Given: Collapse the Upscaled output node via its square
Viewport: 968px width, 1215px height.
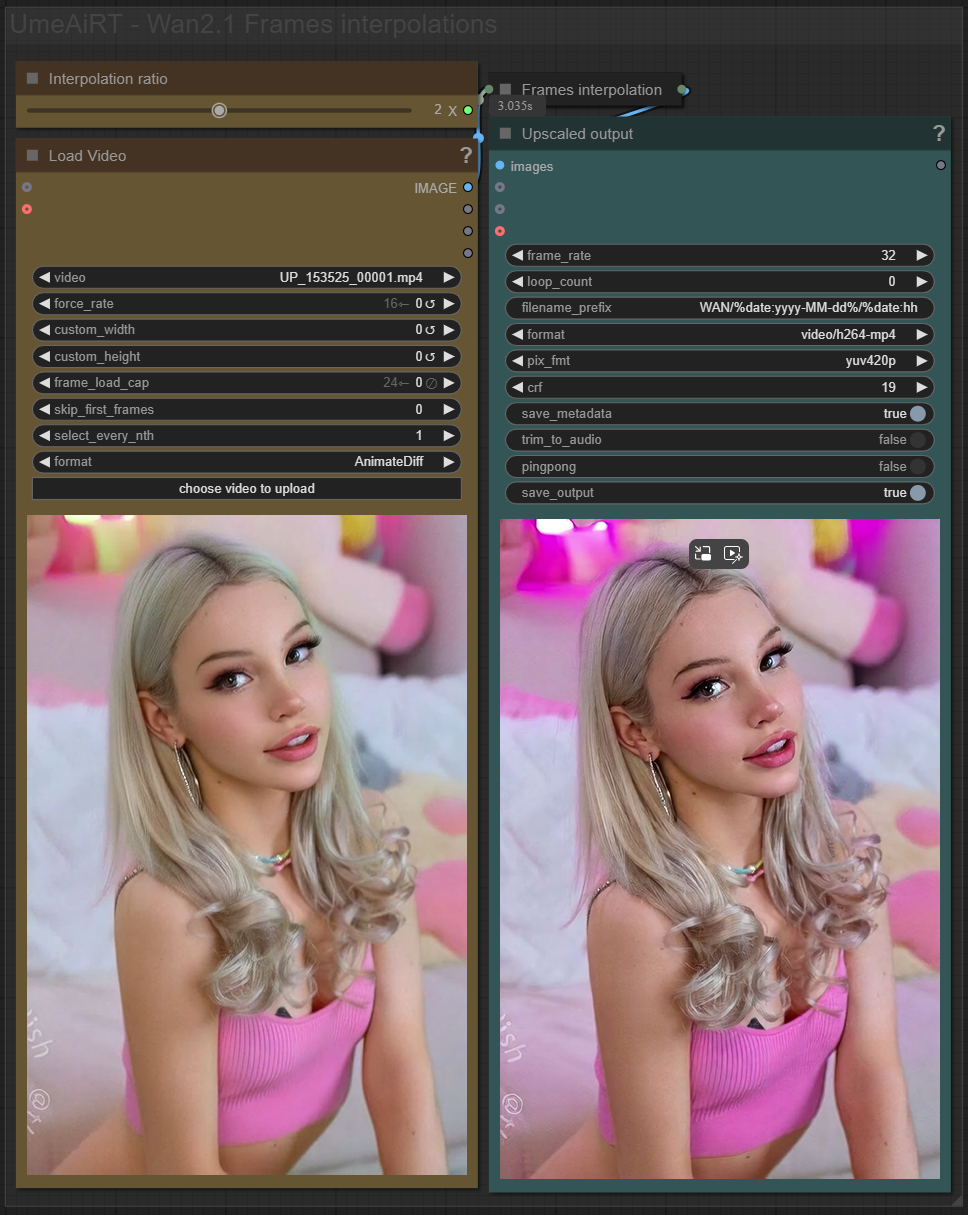Looking at the screenshot, I should [x=505, y=133].
